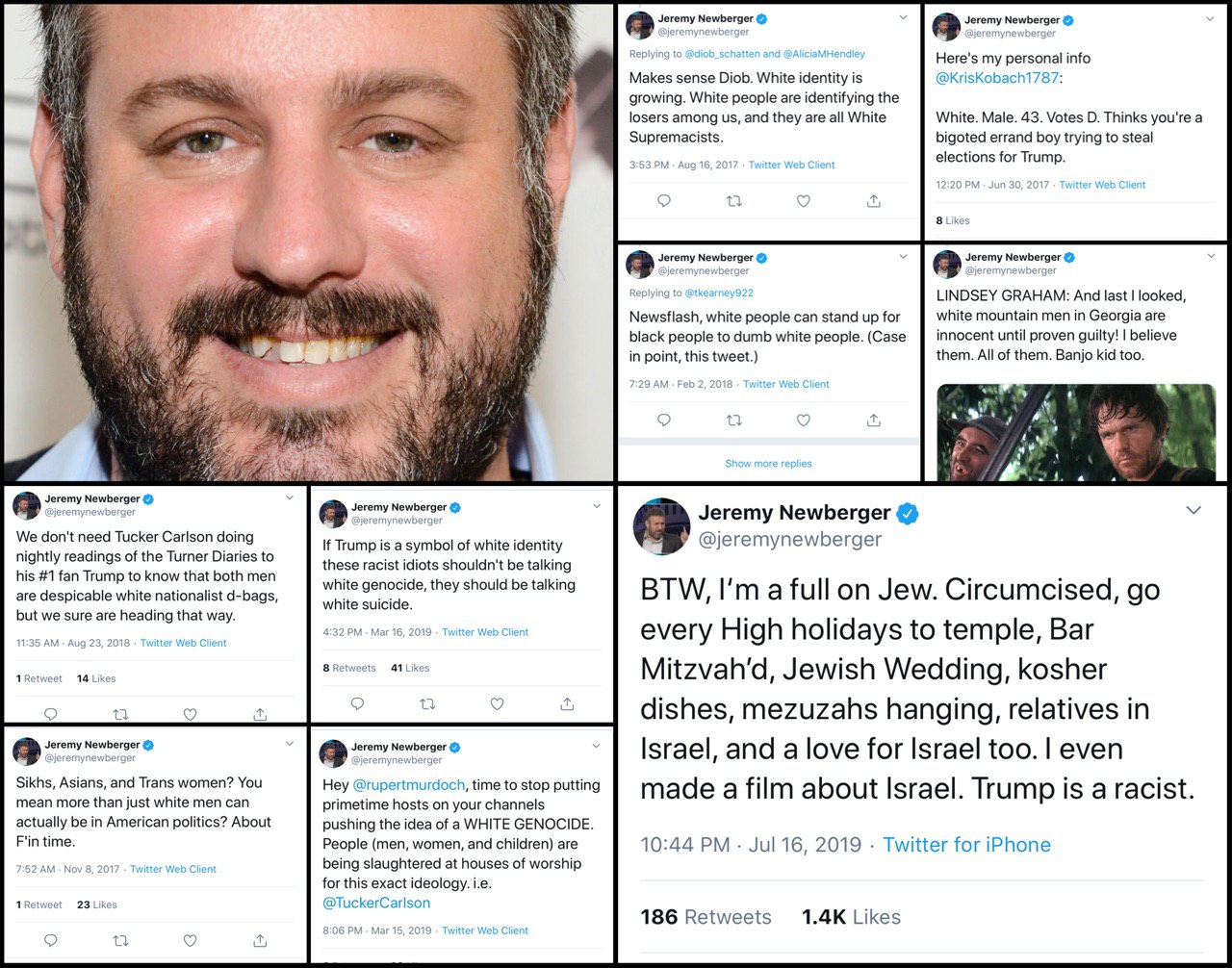Open Deliverance movie image in Lindsey Graham tweet
The width and height of the screenshot is (1232, 968).
[1075, 432]
